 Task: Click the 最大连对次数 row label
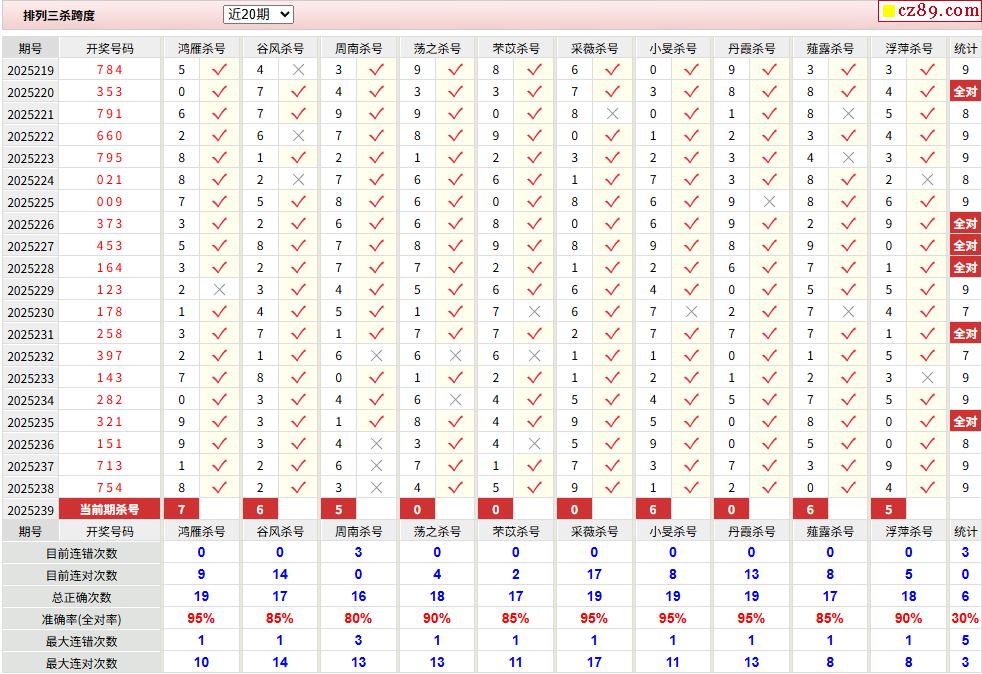click(81, 663)
